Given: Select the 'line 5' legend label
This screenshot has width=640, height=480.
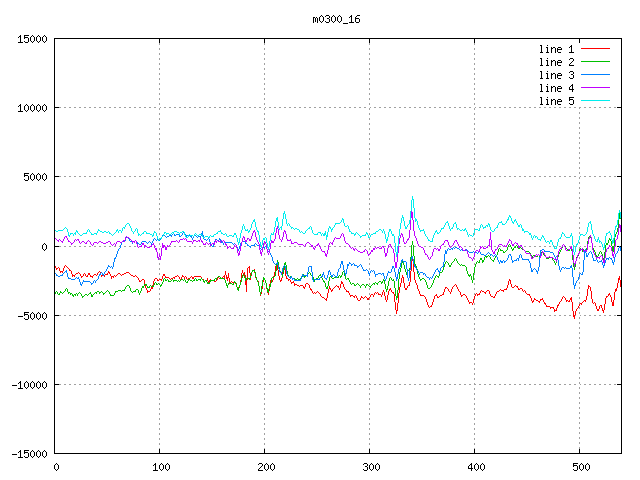Looking at the screenshot, I should [556, 101].
